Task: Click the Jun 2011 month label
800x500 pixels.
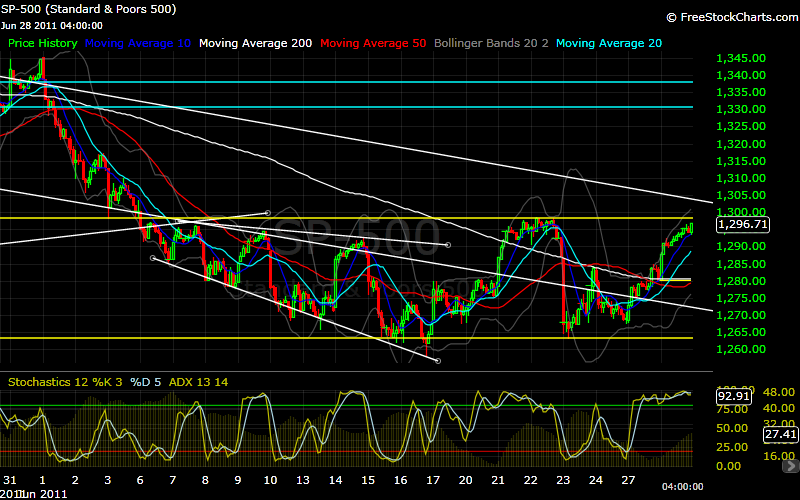Action: [44, 494]
